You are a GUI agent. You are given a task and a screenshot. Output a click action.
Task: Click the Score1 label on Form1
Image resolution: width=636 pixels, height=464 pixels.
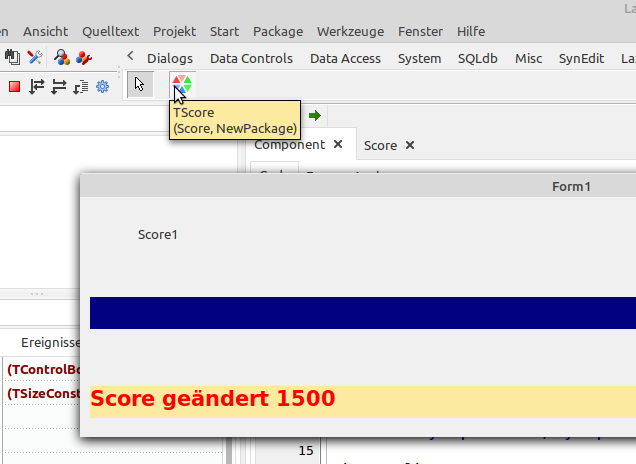[x=158, y=234]
